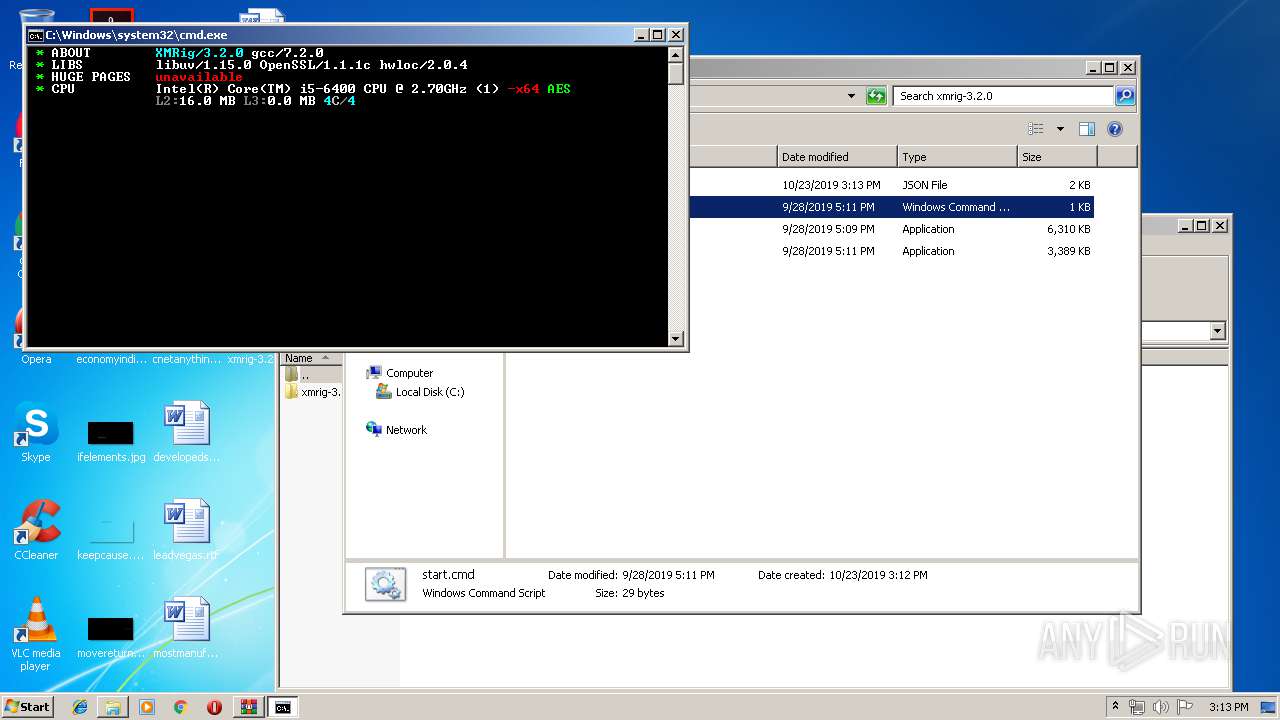
Task: Launch Opera from the taskbar
Action: point(214,707)
